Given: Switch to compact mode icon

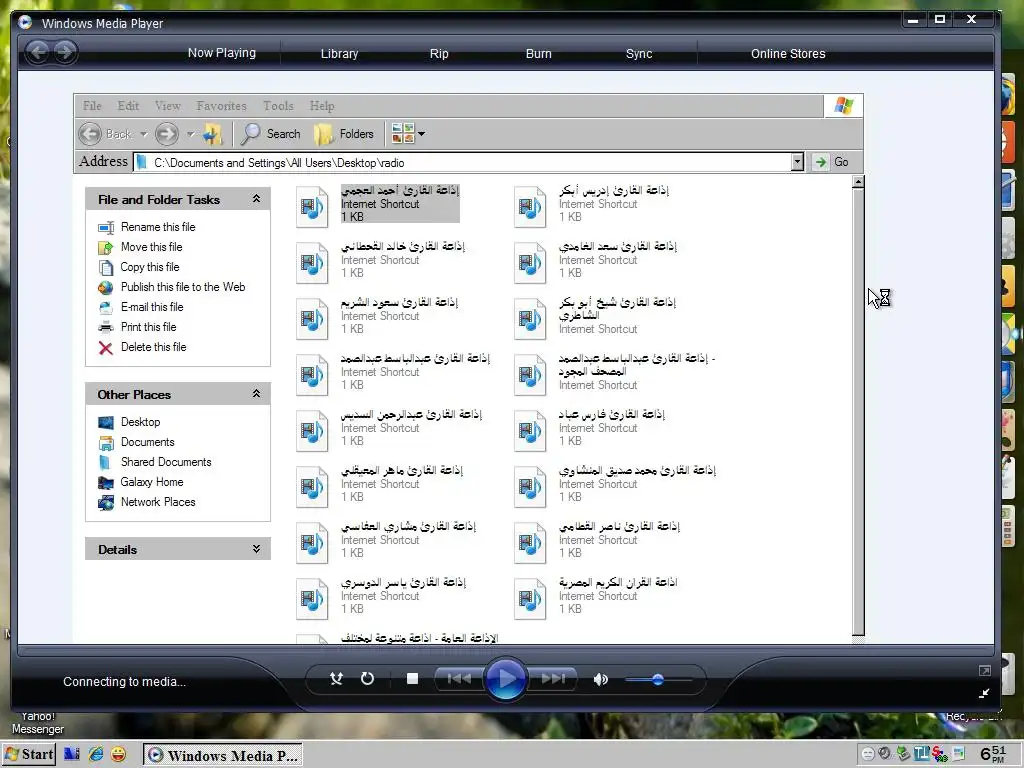Looking at the screenshot, I should point(984,693).
